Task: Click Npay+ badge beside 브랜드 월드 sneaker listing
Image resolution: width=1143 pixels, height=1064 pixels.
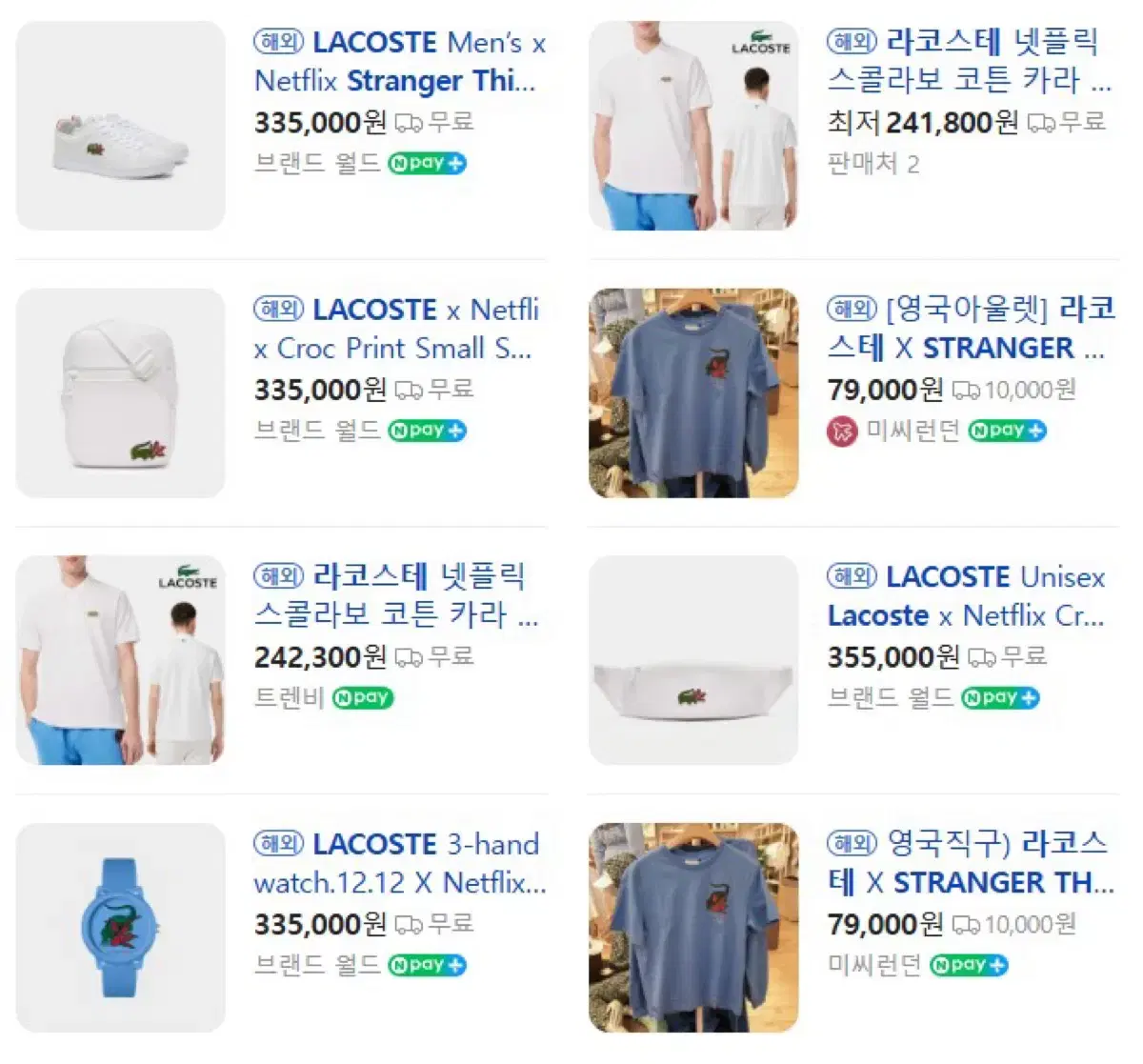Action: coord(427,164)
